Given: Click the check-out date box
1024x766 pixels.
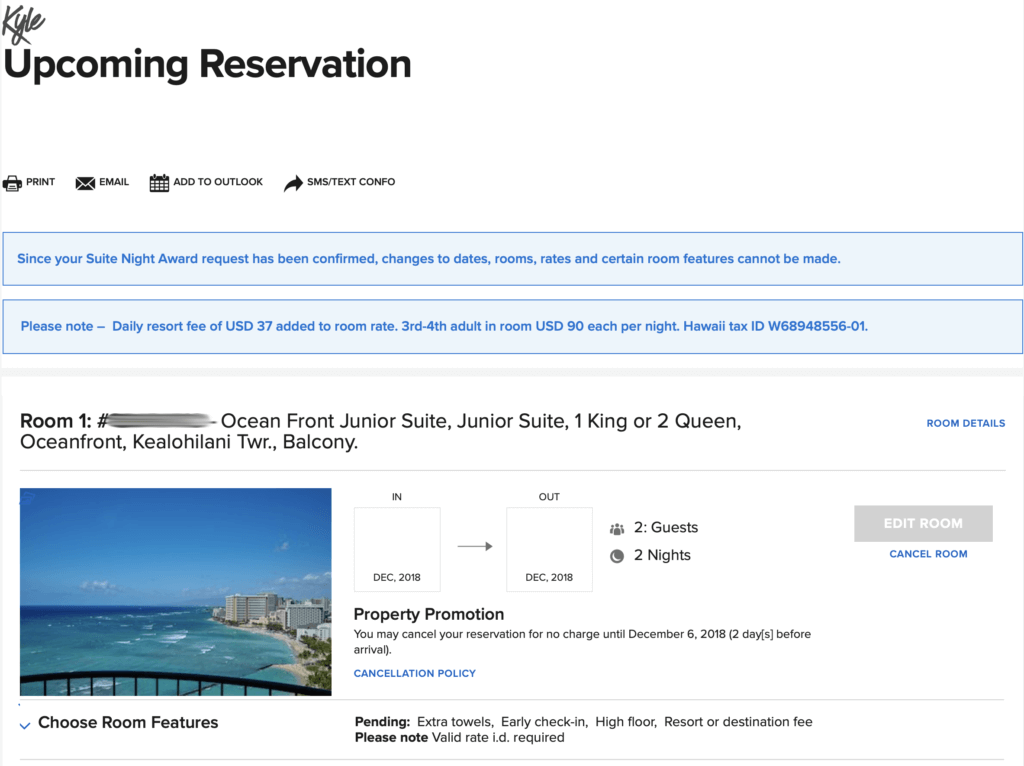Looking at the screenshot, I should pos(549,549).
